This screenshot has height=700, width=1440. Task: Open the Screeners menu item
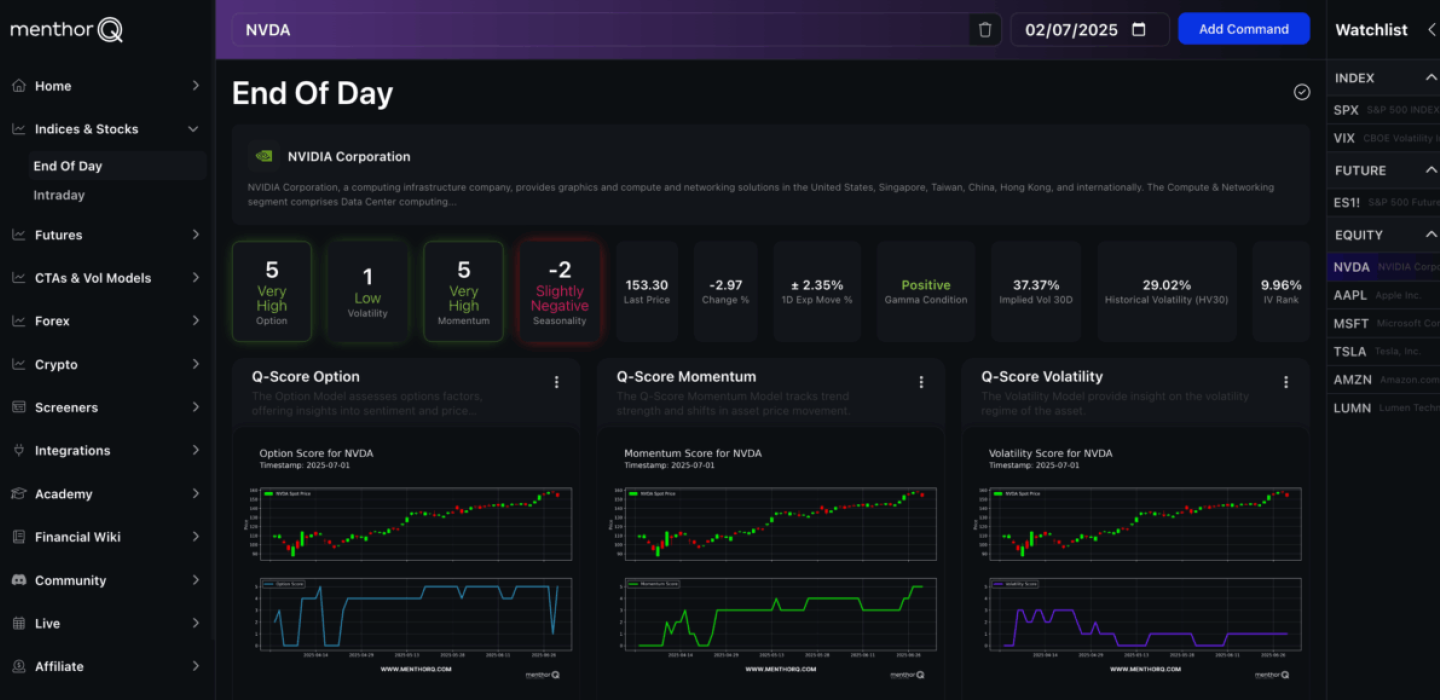(107, 408)
